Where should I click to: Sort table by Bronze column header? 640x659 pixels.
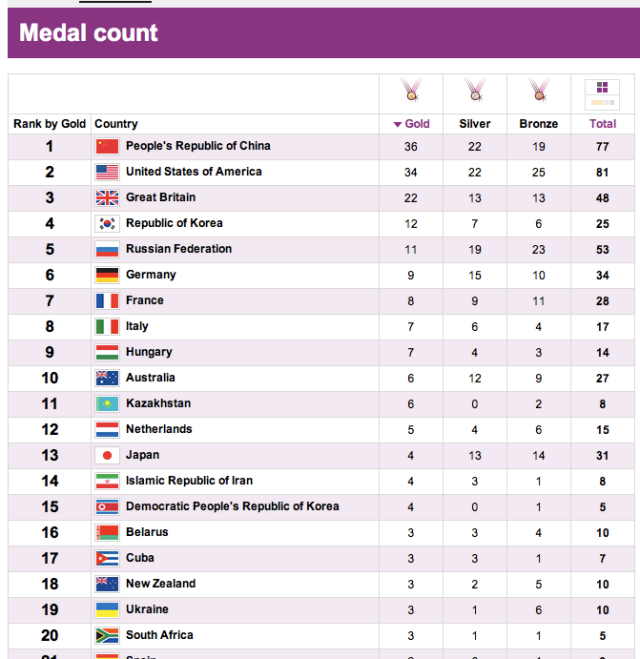(539, 124)
